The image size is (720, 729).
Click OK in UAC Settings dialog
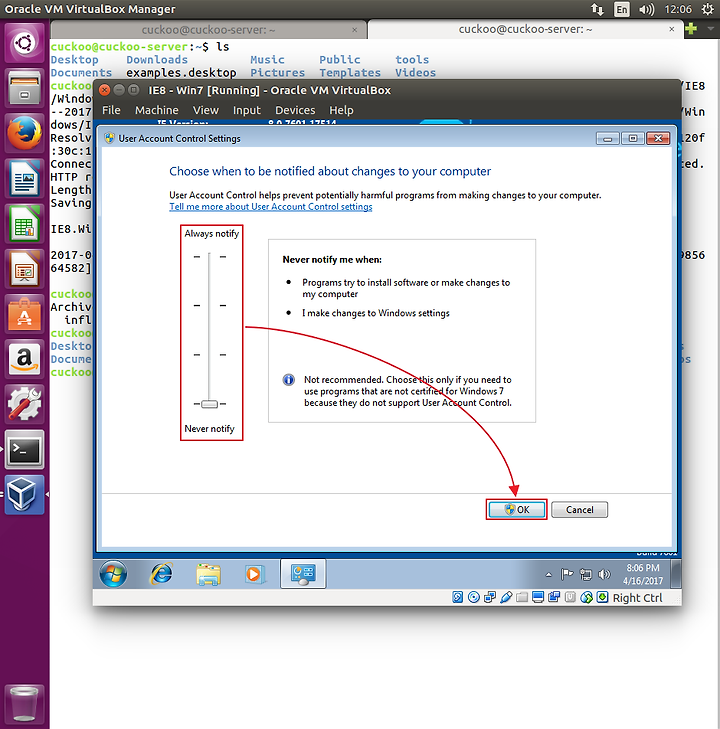coord(516,510)
